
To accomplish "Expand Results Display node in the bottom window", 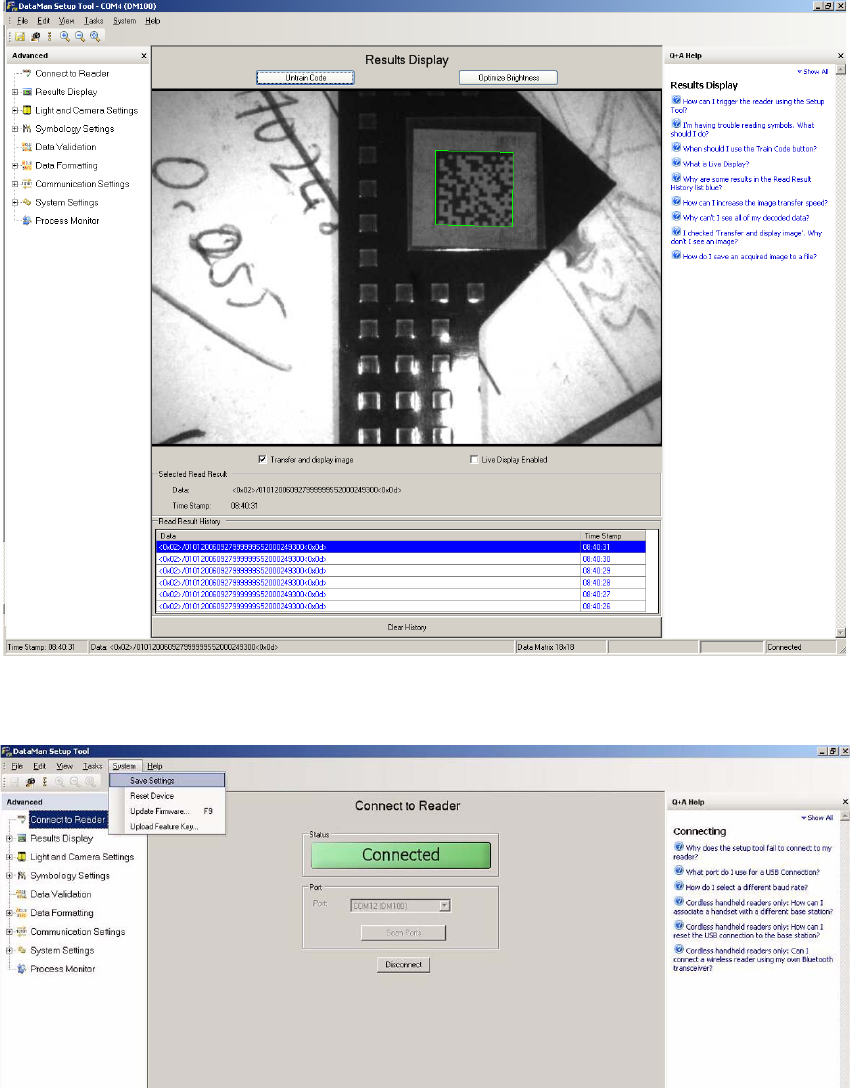I will 10,838.
